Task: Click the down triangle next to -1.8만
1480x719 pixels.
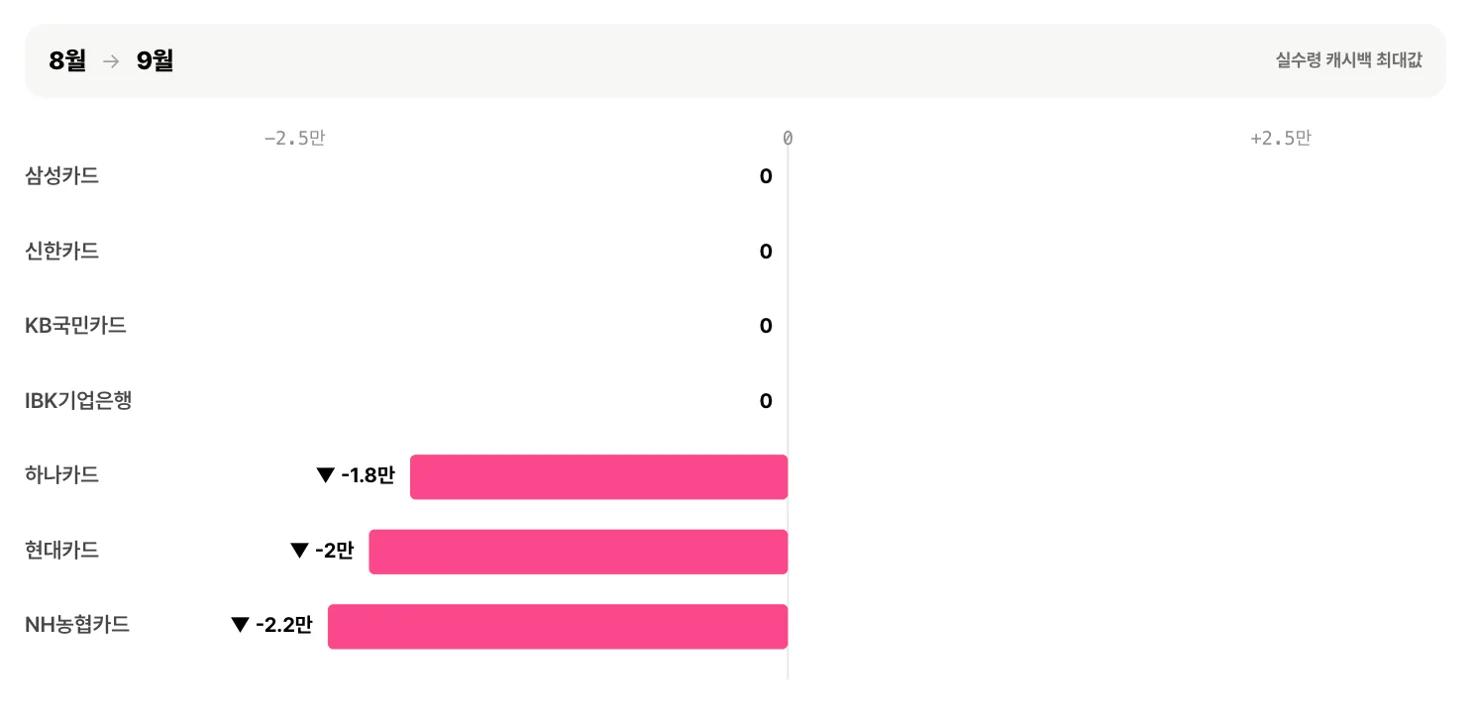Action: click(x=325, y=476)
